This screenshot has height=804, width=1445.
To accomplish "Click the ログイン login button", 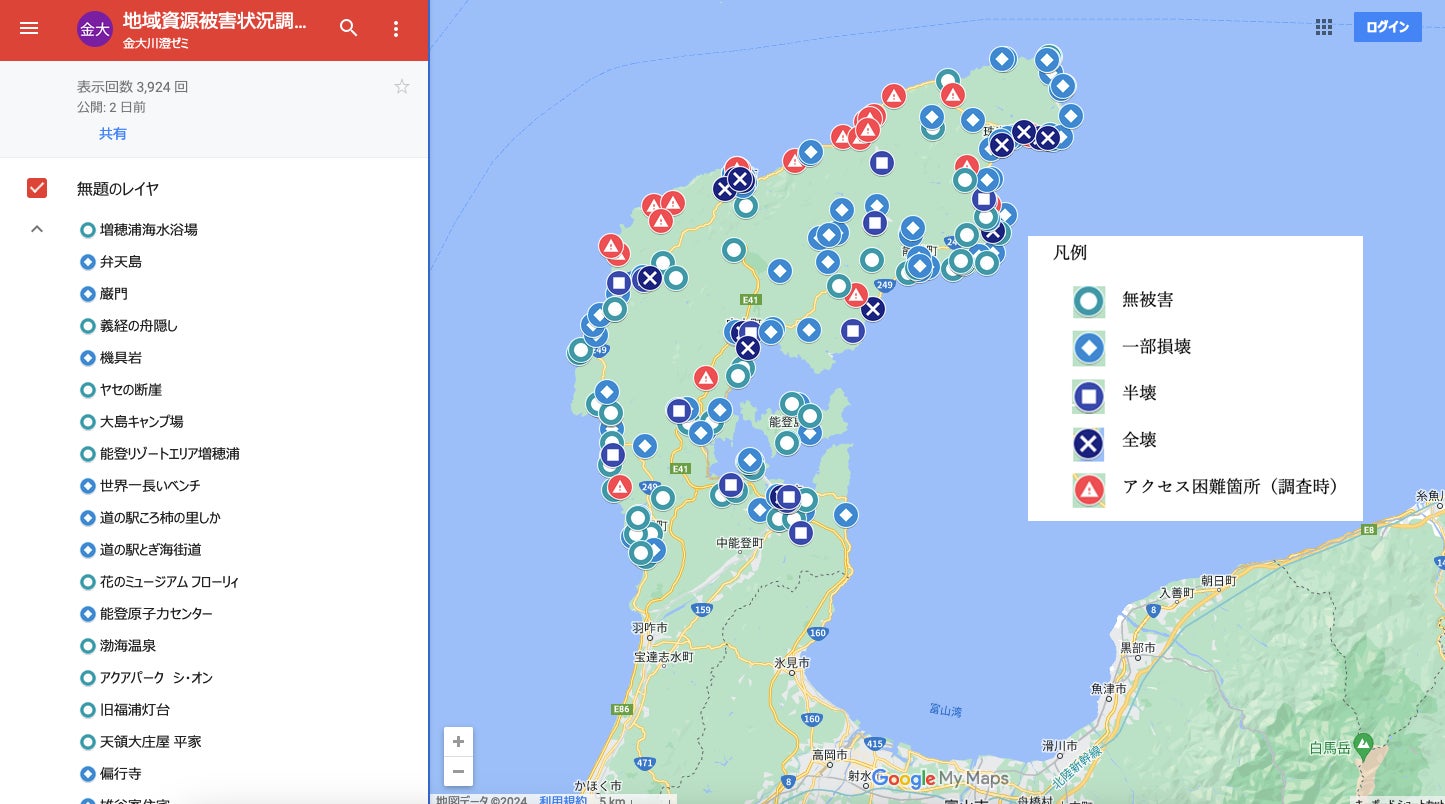I will pos(1388,27).
